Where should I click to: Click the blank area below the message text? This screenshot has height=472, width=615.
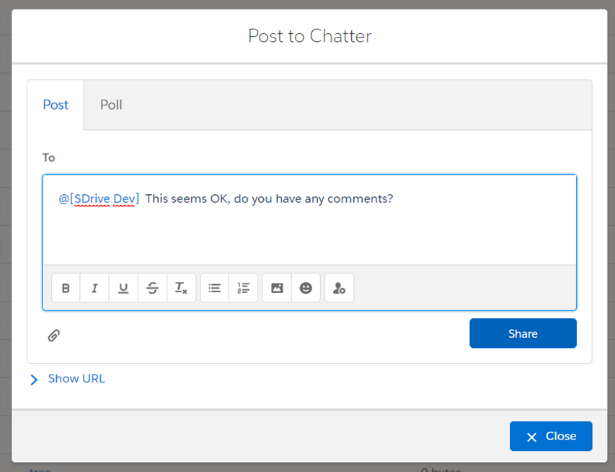[309, 238]
